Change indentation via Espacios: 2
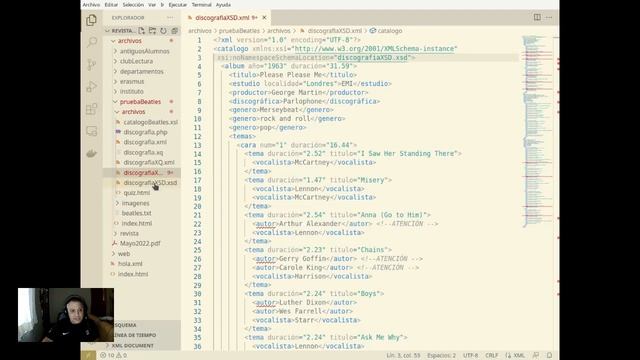This screenshot has width=640, height=360. pos(441,356)
